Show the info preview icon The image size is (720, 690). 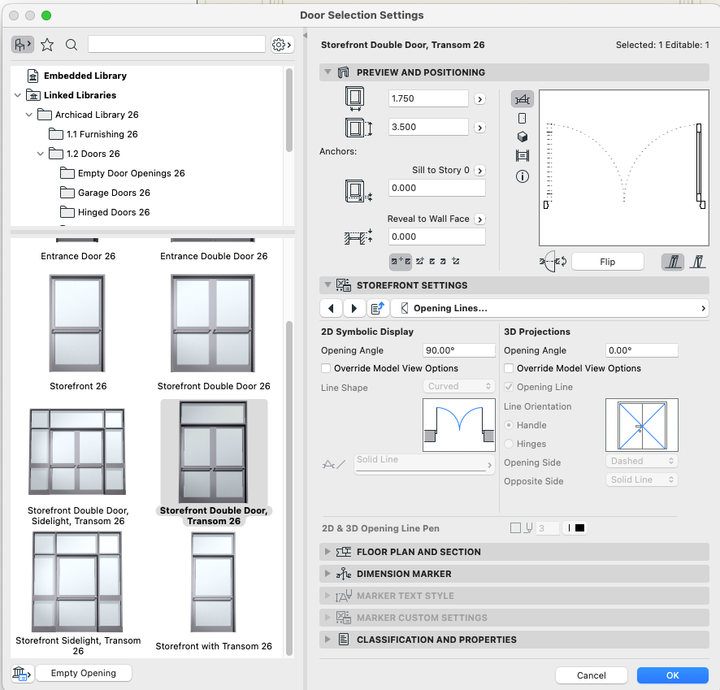[522, 176]
